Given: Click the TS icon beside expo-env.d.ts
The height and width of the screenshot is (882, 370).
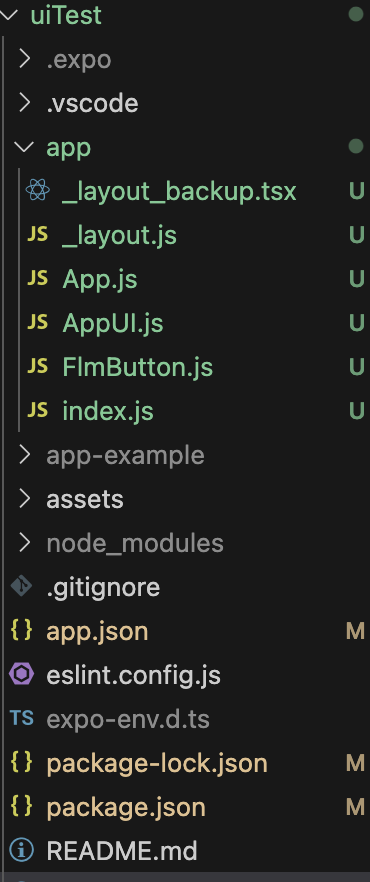Looking at the screenshot, I should coord(21,718).
